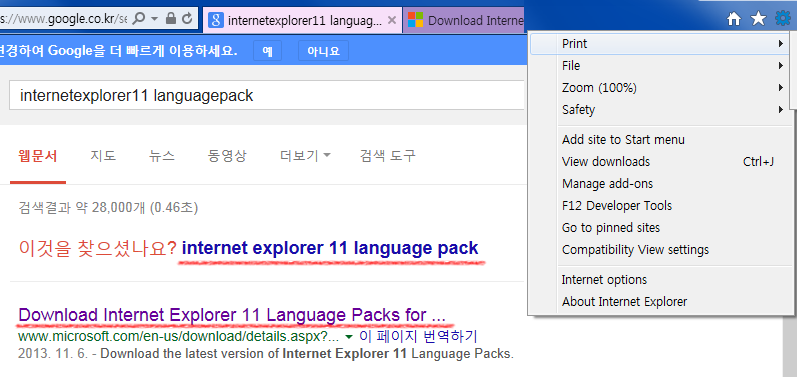Close the internetexplorer11 languagepack tab
The height and width of the screenshot is (377, 797).
391,20
